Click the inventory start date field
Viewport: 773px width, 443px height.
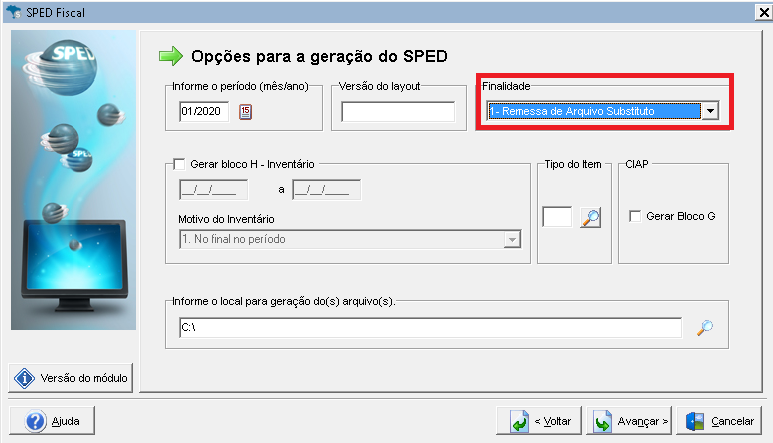point(213,190)
